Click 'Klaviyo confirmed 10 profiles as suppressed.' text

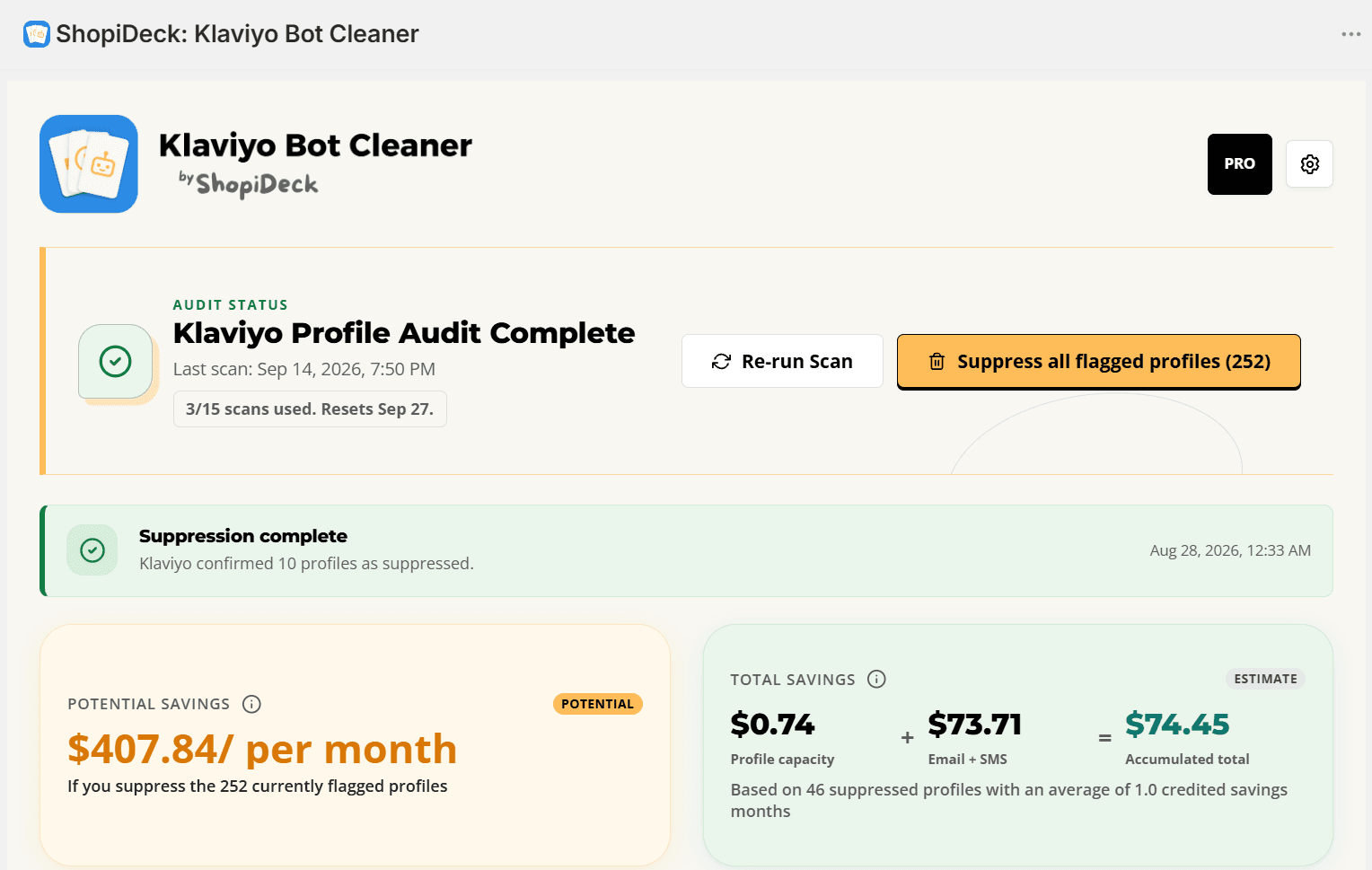pyautogui.click(x=306, y=564)
